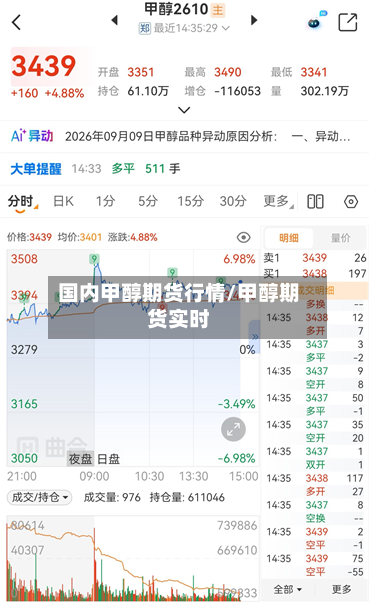Tap the 郑 exchange badge icon

145,28
